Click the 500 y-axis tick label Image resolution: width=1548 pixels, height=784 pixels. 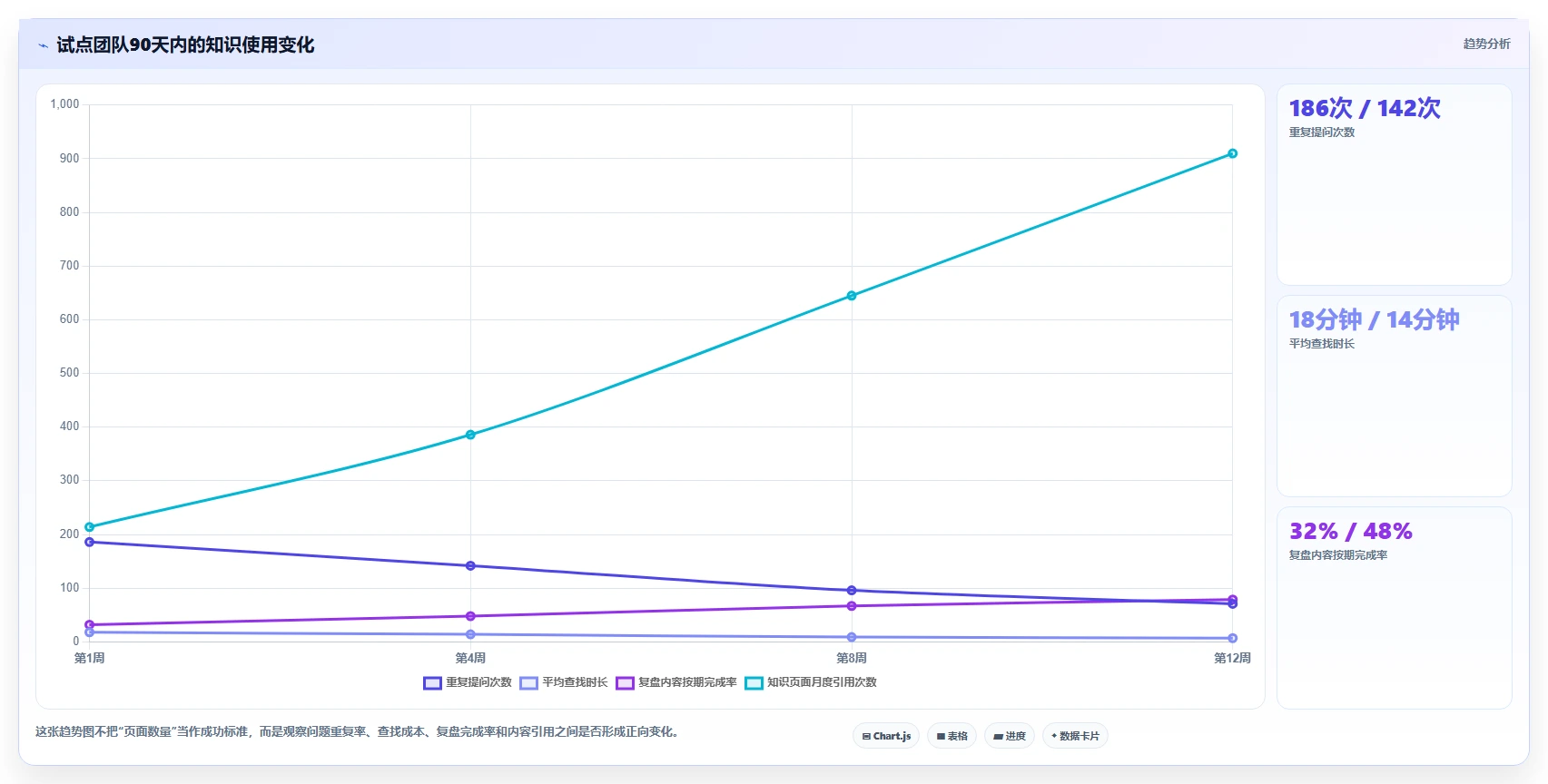pyautogui.click(x=69, y=373)
